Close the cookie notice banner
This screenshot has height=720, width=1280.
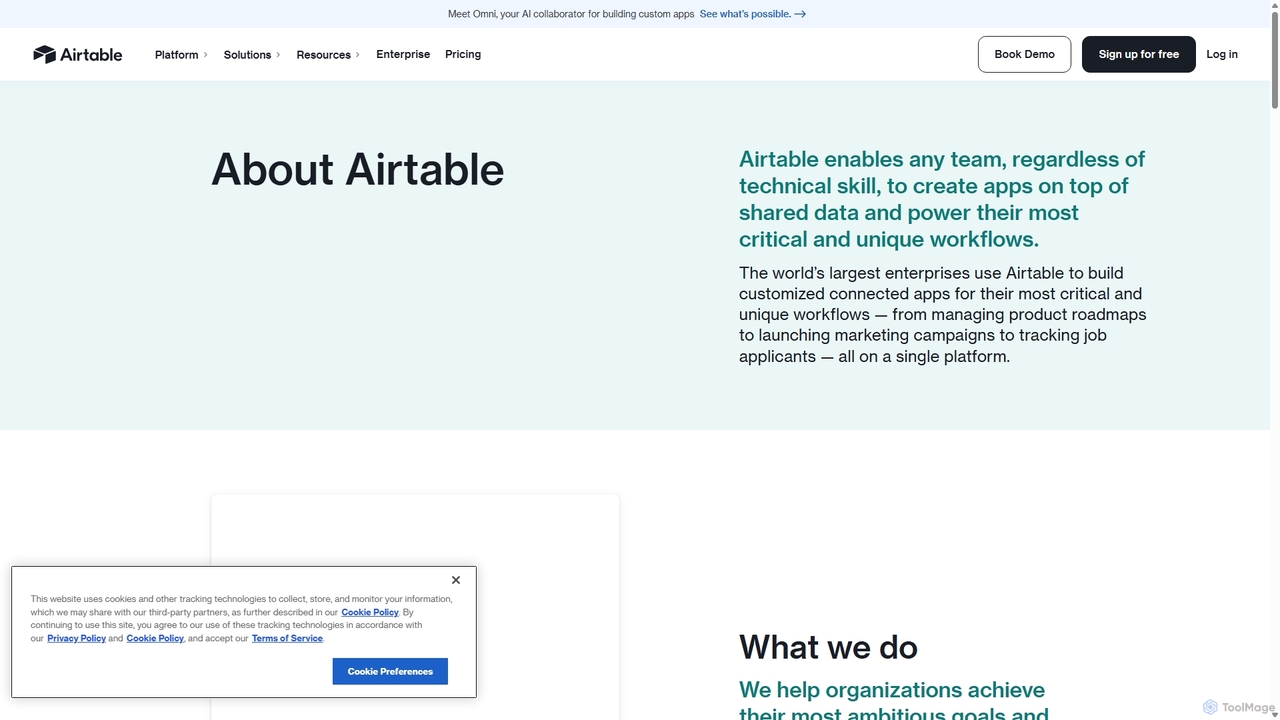(456, 580)
